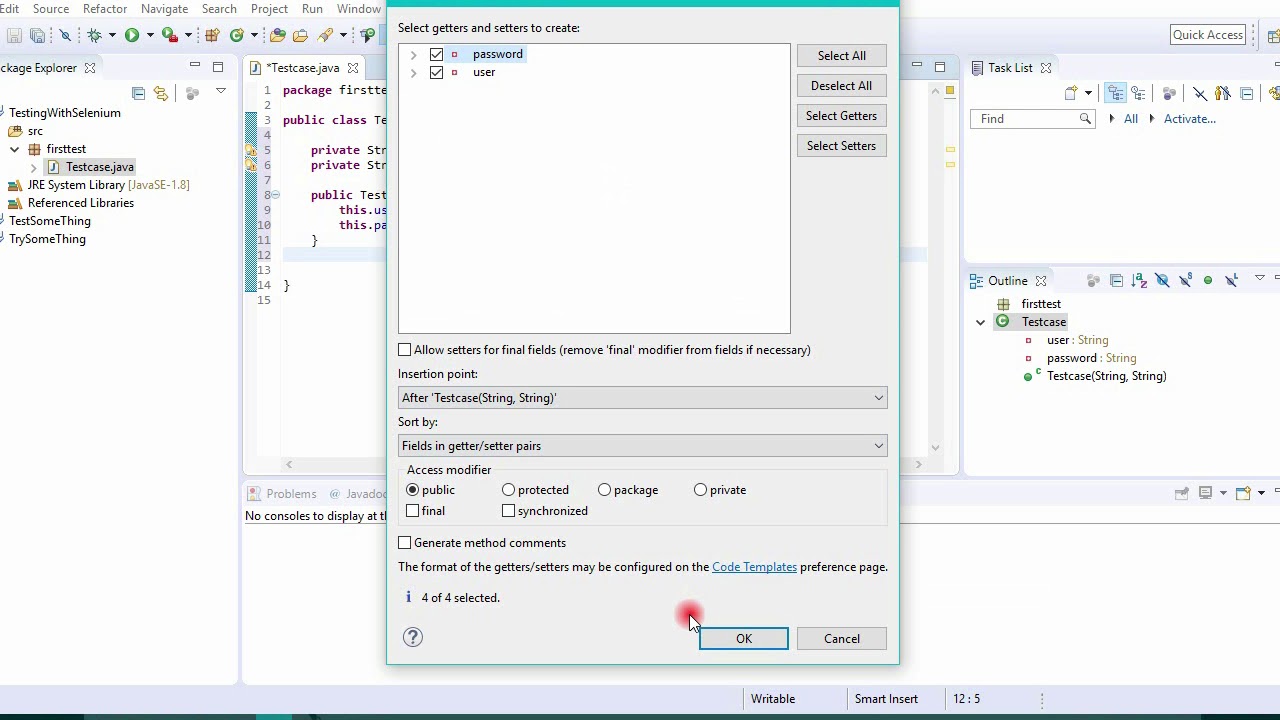
Task: Collapse Testcase class in Outline
Action: [981, 322]
